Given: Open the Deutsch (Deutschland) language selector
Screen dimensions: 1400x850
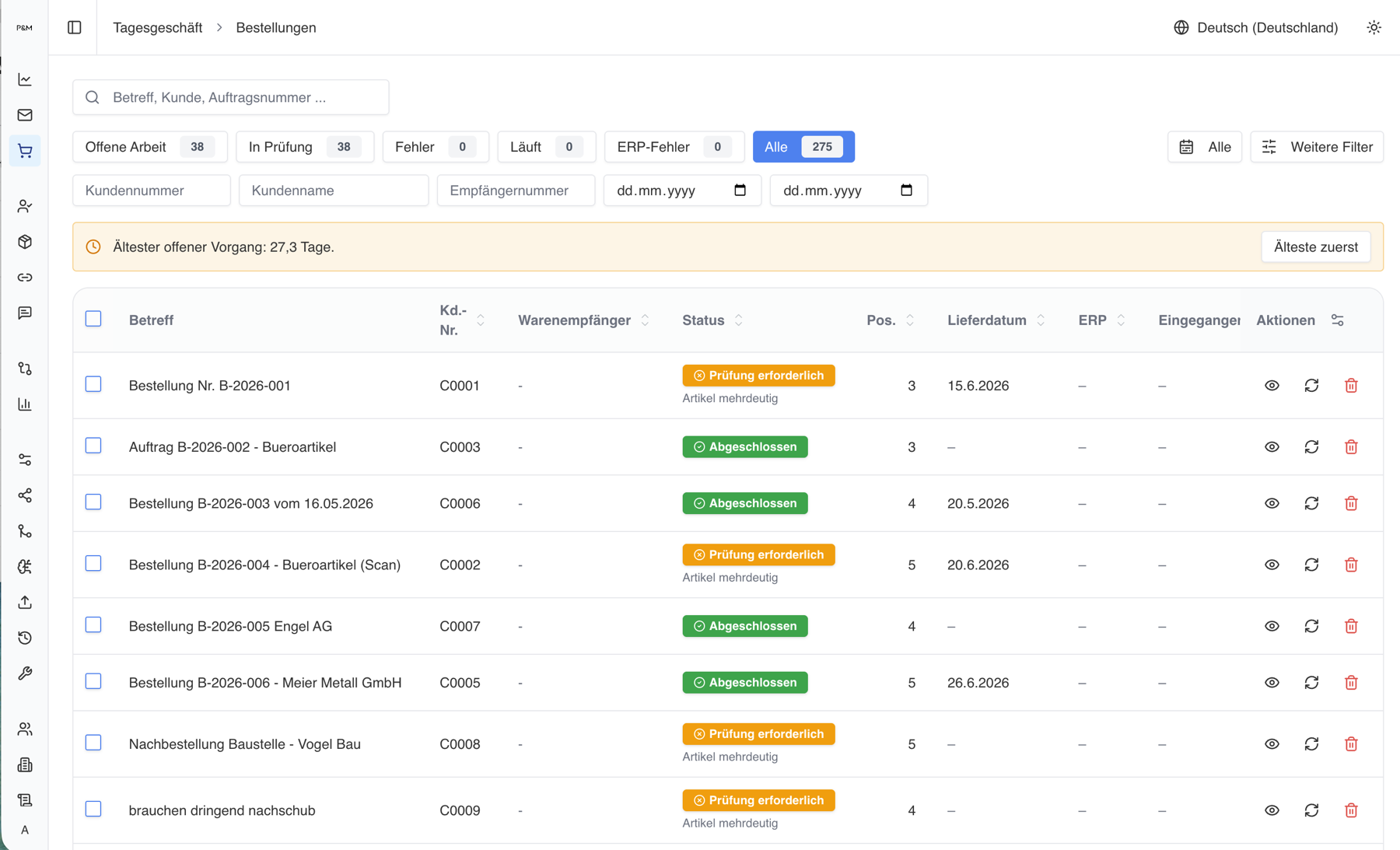Looking at the screenshot, I should click(x=1256, y=27).
